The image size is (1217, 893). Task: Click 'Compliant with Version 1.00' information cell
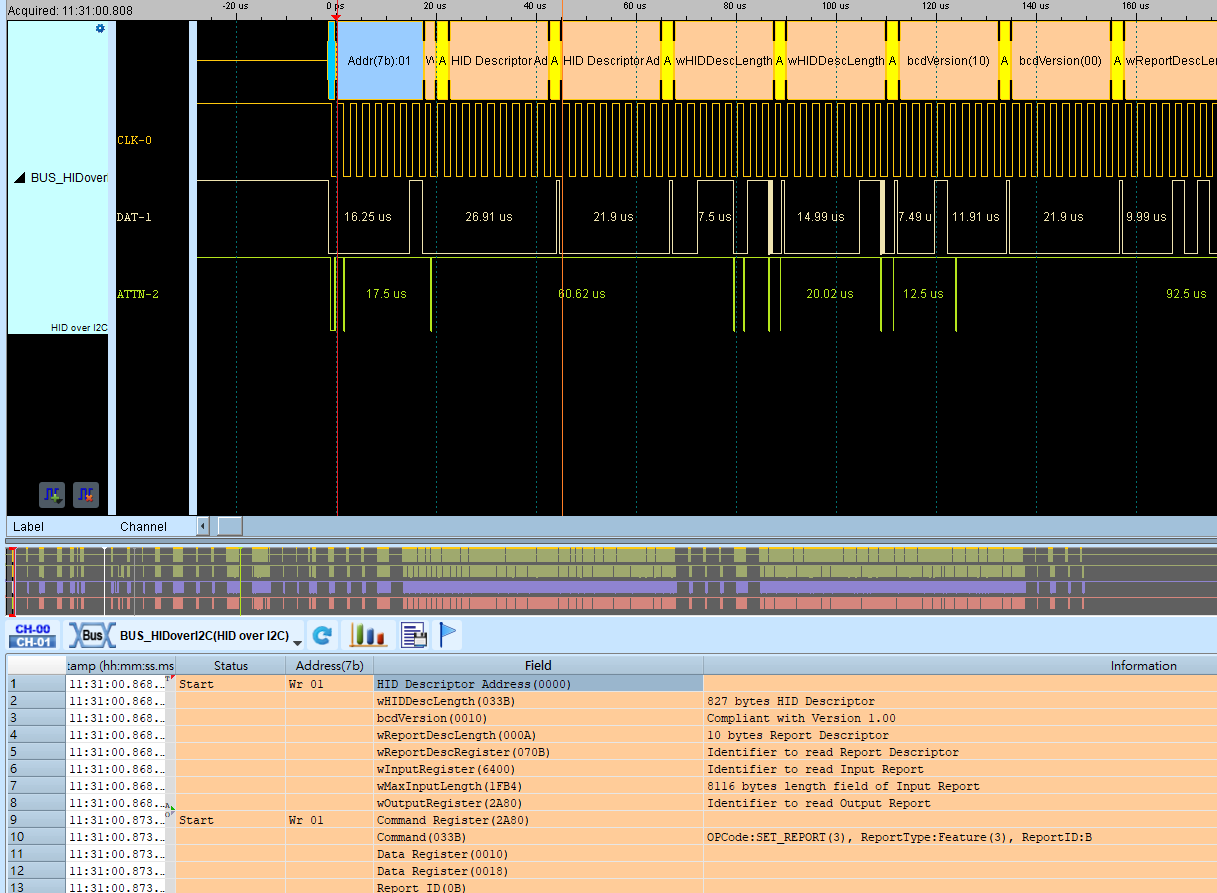click(960, 718)
